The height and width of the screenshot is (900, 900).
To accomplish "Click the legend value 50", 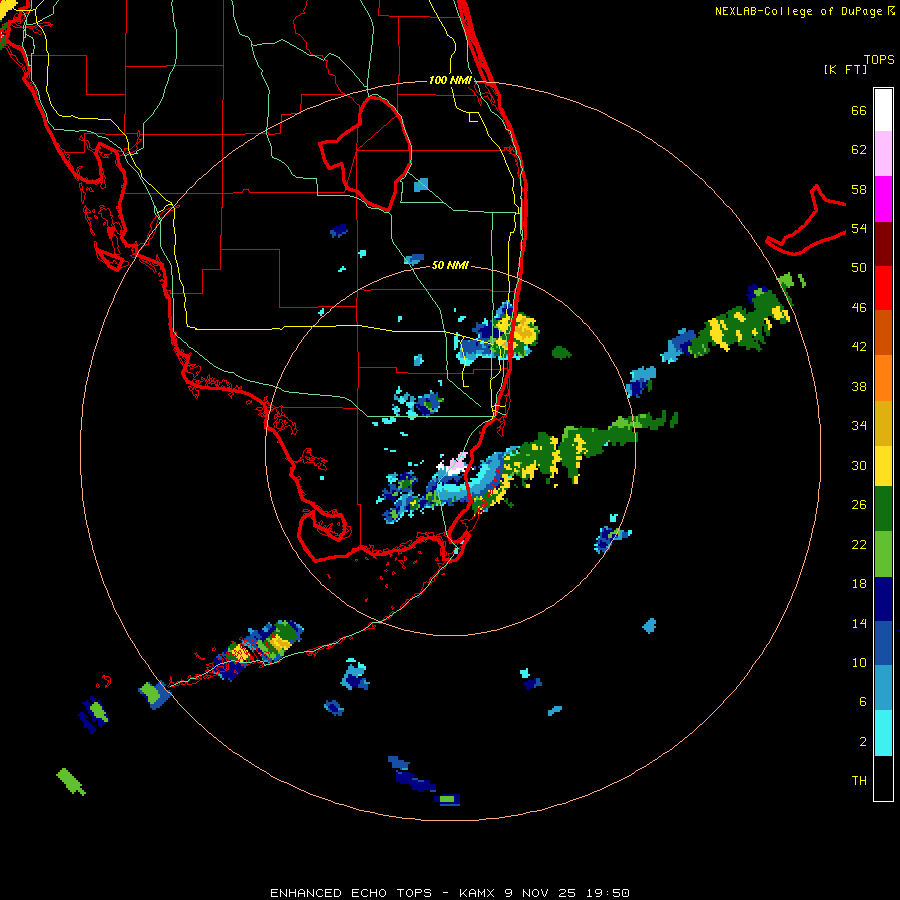I will point(859,268).
